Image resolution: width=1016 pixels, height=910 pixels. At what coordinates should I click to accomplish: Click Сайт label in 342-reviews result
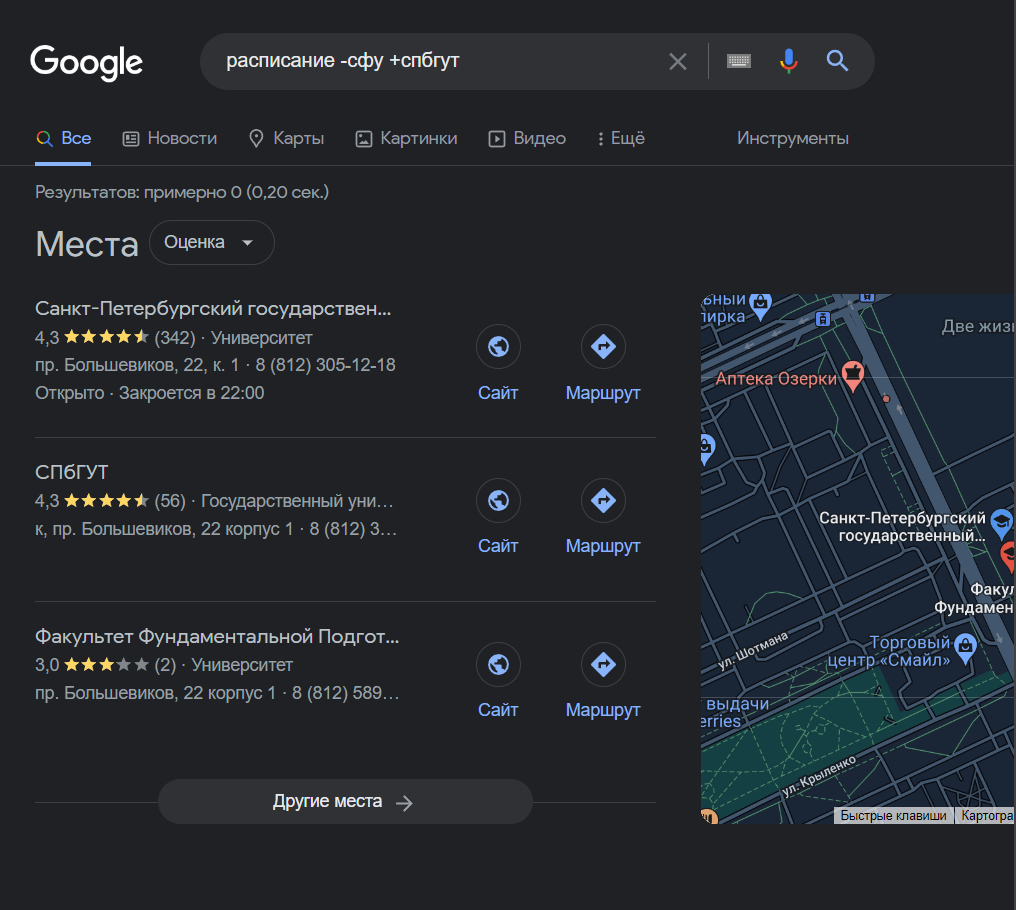click(x=498, y=393)
